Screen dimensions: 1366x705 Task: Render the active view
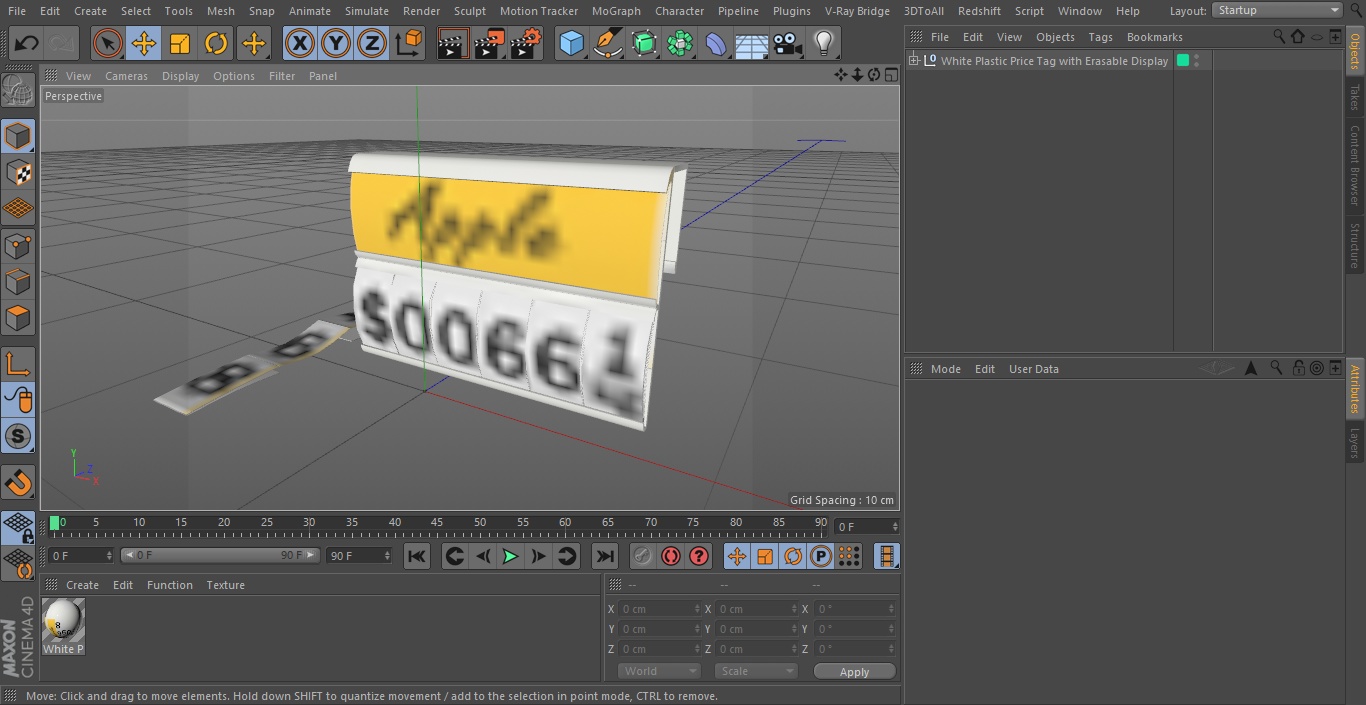453,43
